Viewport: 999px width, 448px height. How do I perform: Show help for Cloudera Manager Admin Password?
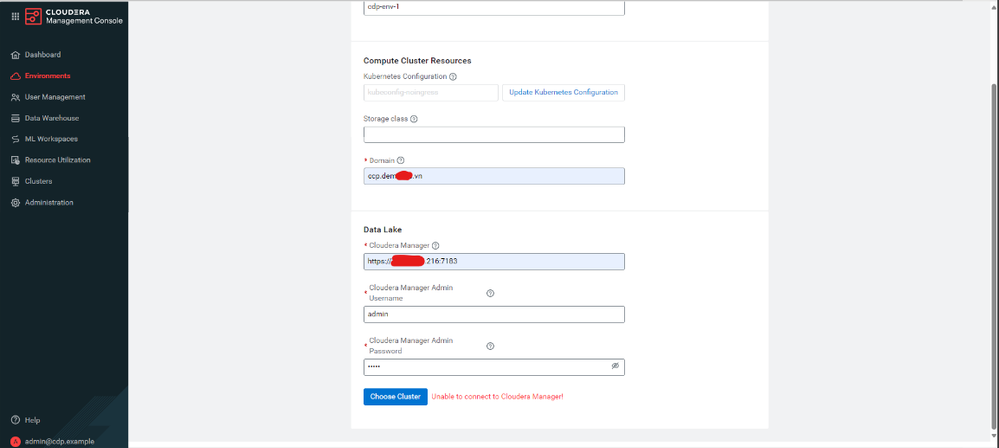(x=490, y=346)
